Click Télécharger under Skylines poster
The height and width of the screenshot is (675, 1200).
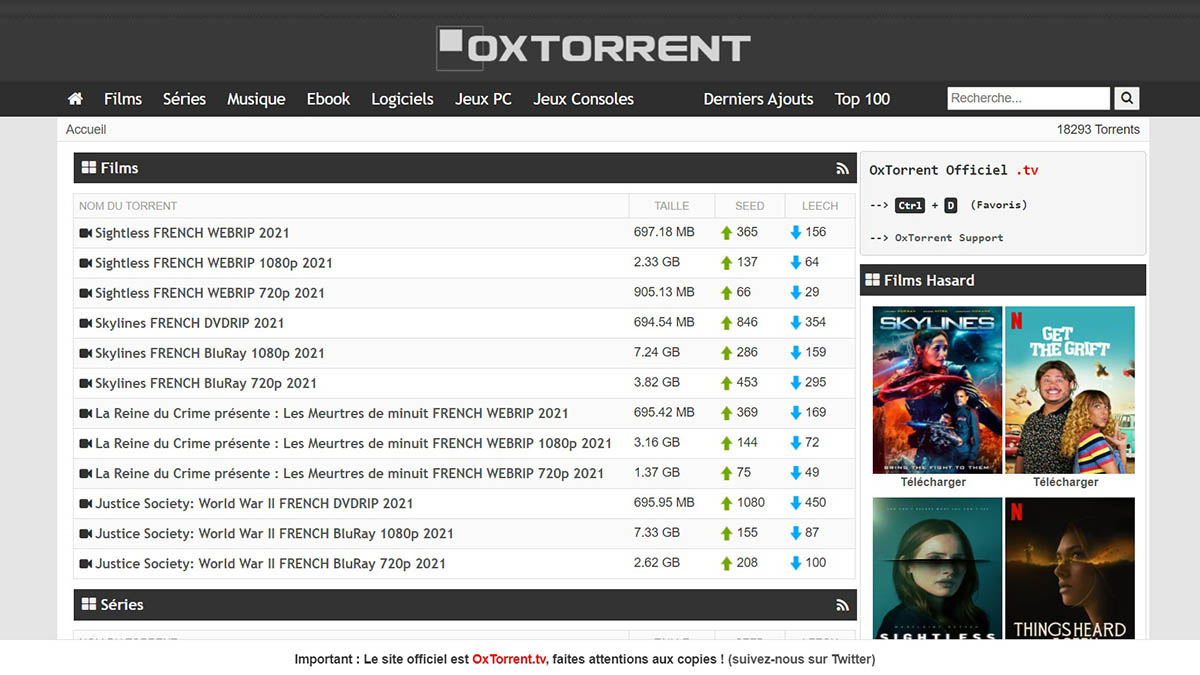click(933, 482)
